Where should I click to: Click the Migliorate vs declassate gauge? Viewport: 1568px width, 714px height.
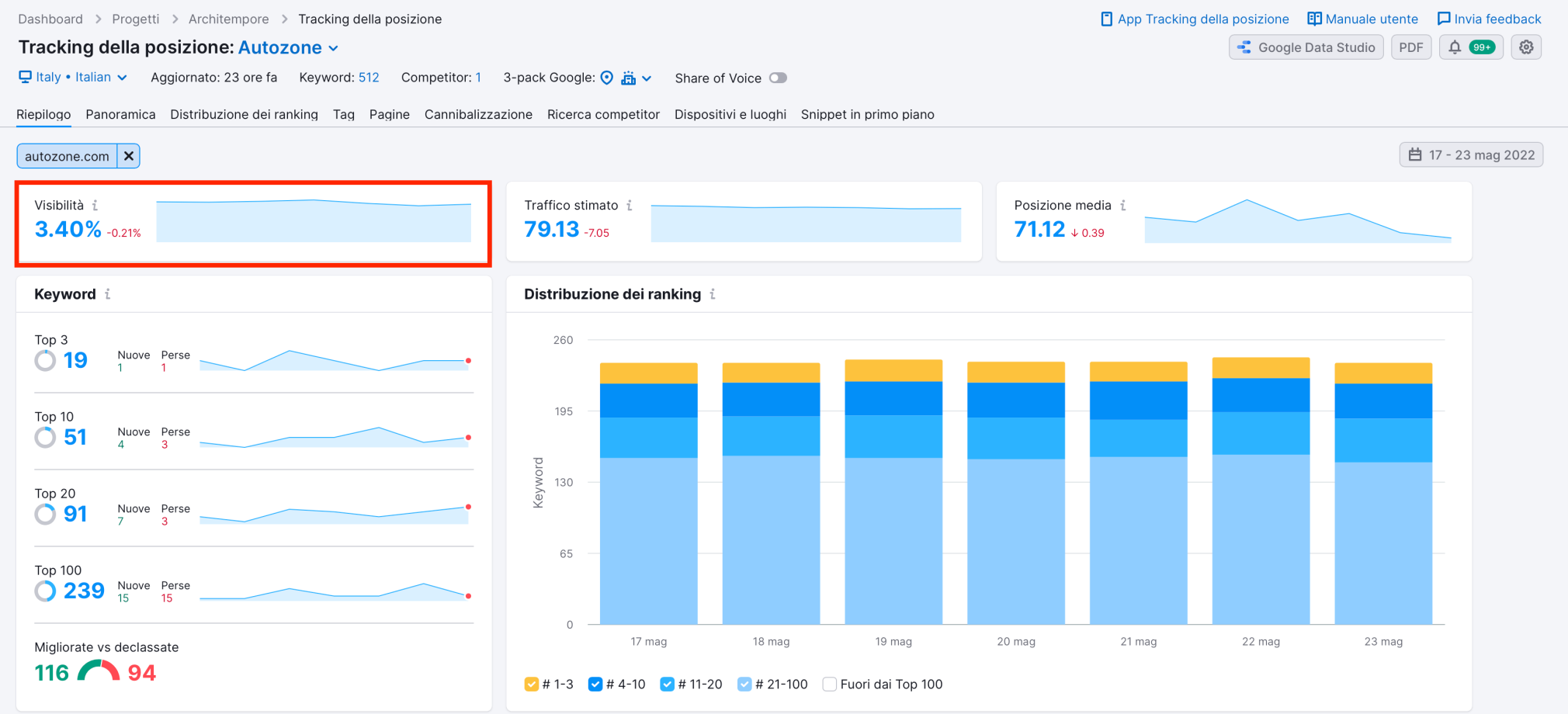99,670
